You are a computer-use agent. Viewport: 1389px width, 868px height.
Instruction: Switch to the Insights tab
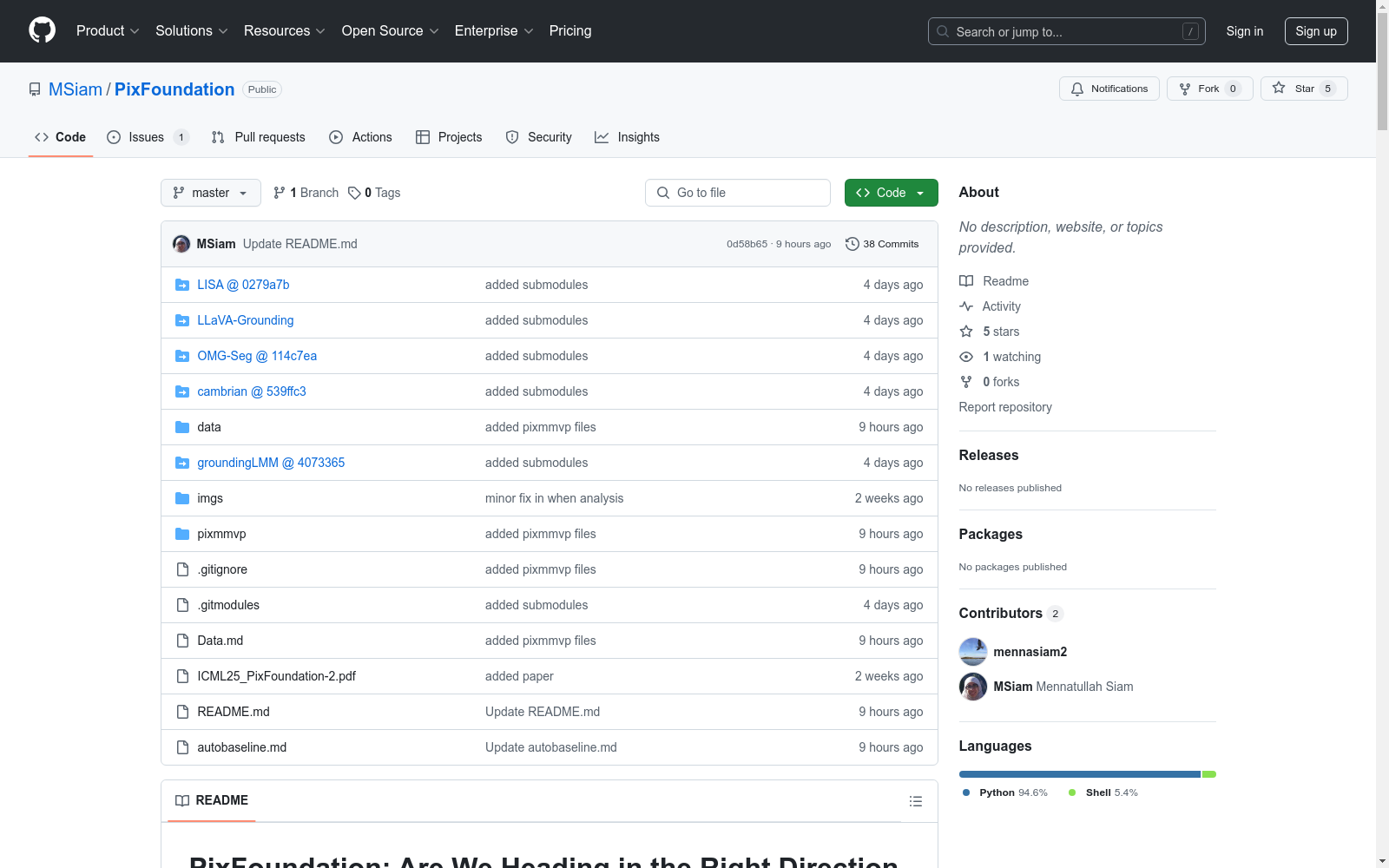(627, 137)
